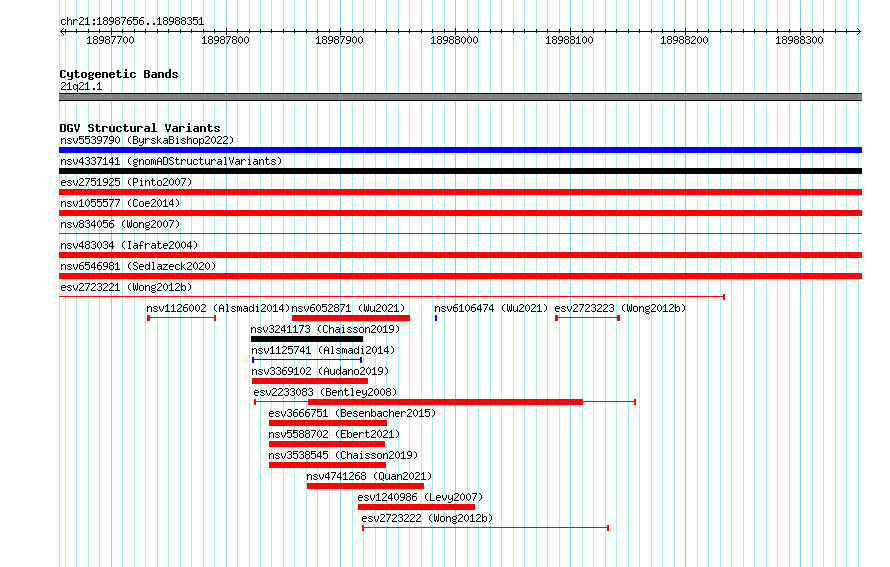Select the black nsv3241173 variant bar

pos(307,339)
